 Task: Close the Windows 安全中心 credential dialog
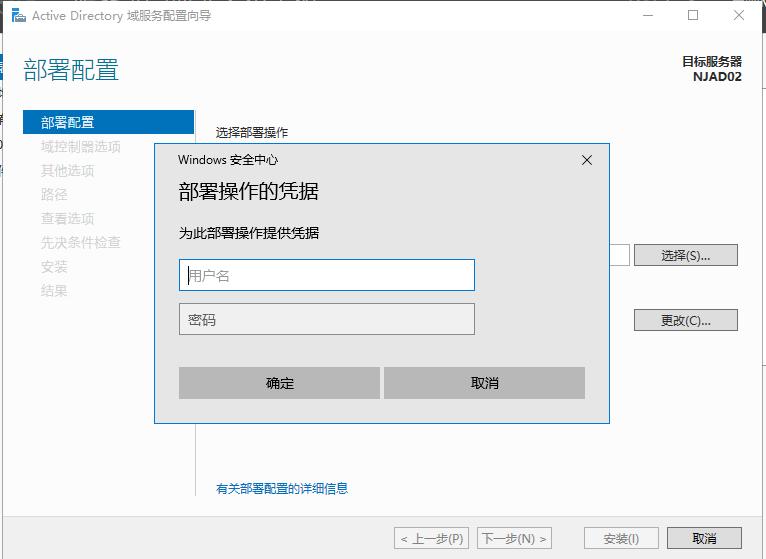tap(587, 160)
